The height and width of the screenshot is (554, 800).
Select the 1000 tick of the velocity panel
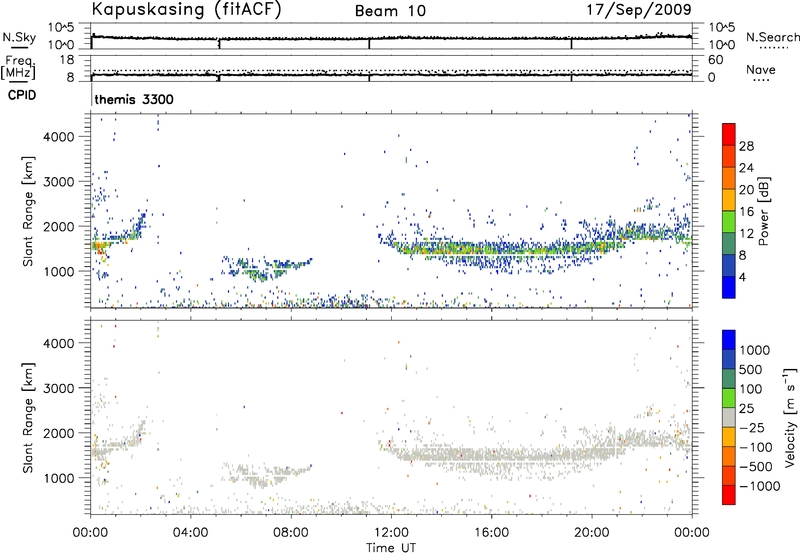59,478
